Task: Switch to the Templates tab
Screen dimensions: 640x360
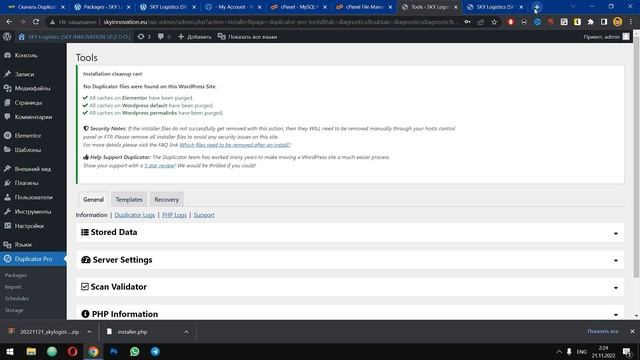Action: (x=129, y=200)
